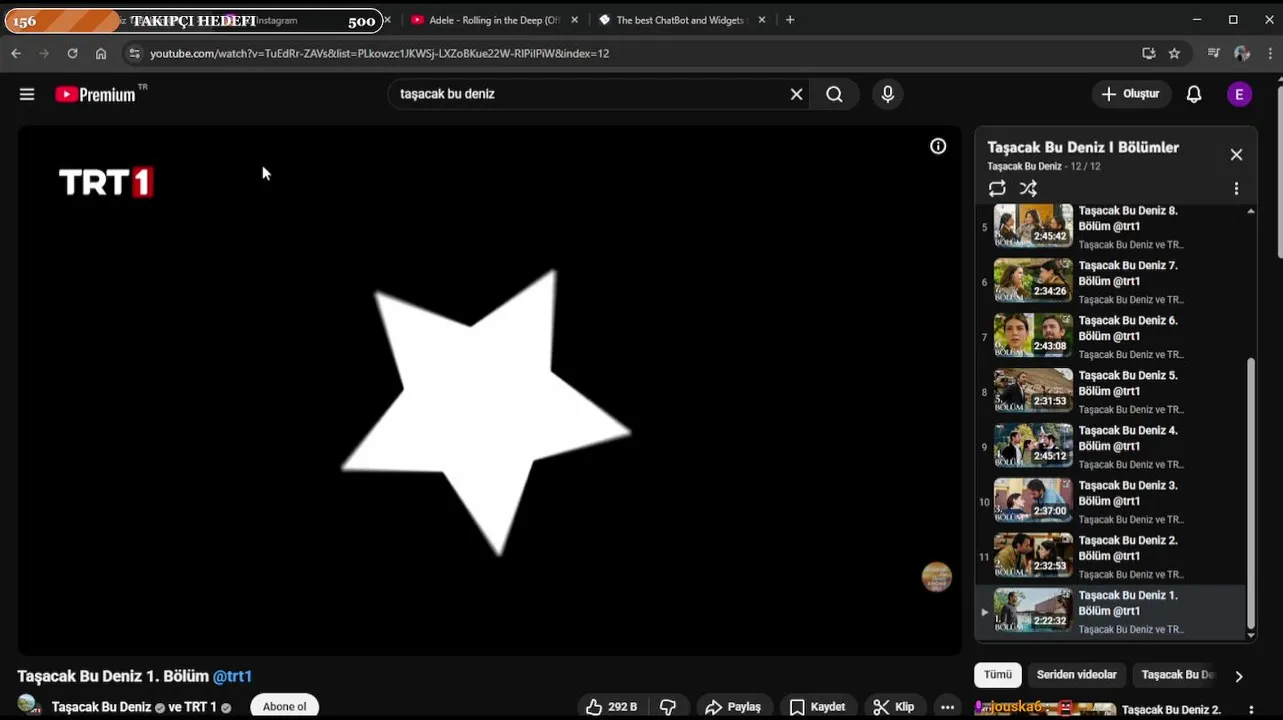The height and width of the screenshot is (720, 1283).
Task: Go back in browser history
Action: coord(16,53)
